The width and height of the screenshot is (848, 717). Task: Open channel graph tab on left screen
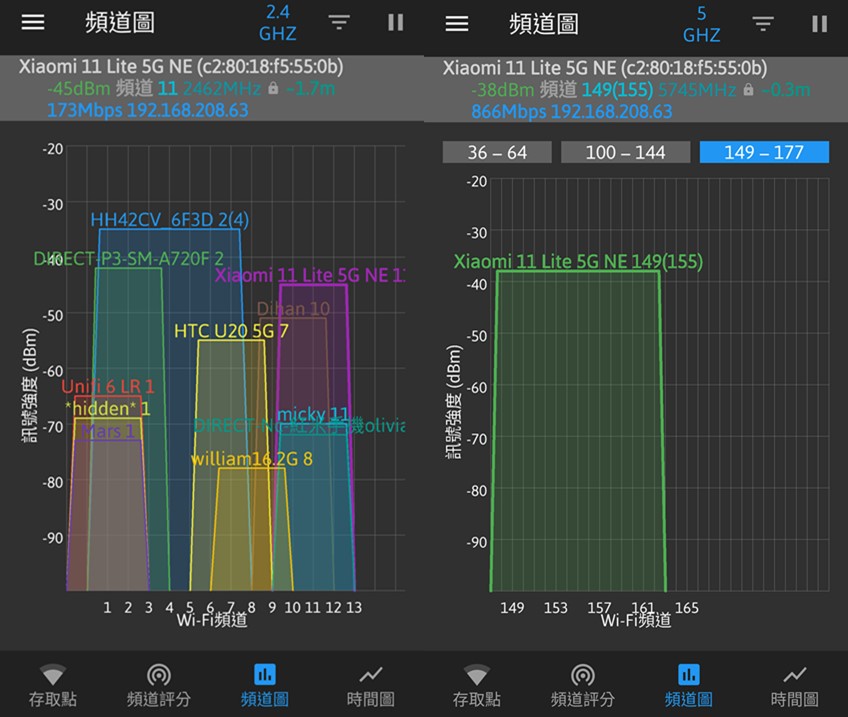(264, 685)
